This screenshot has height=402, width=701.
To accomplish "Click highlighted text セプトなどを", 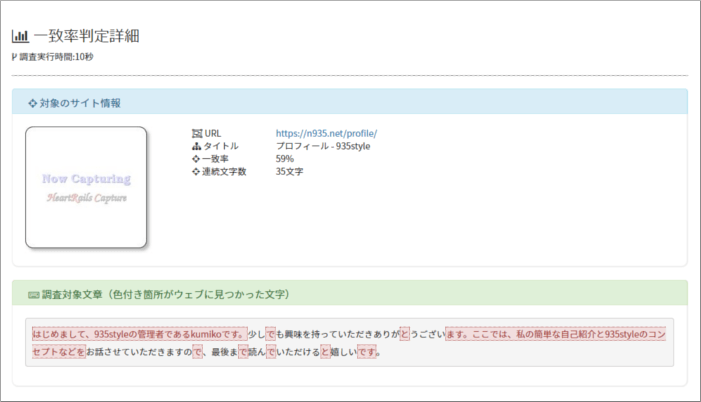I will point(58,352).
